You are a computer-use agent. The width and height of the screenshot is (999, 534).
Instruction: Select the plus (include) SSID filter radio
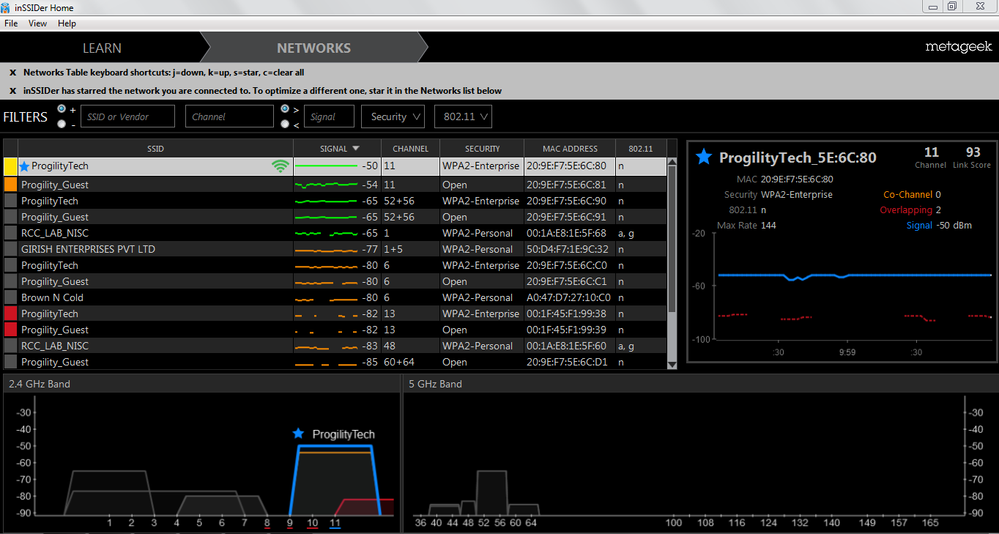click(61, 109)
